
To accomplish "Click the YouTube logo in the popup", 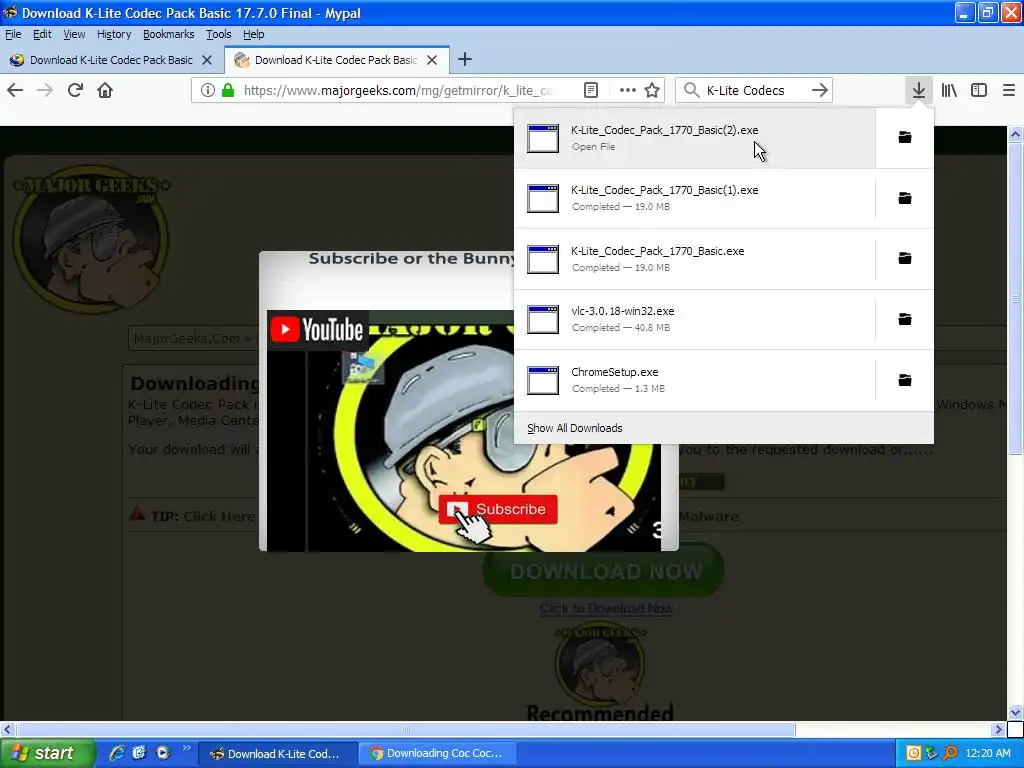I will point(317,330).
